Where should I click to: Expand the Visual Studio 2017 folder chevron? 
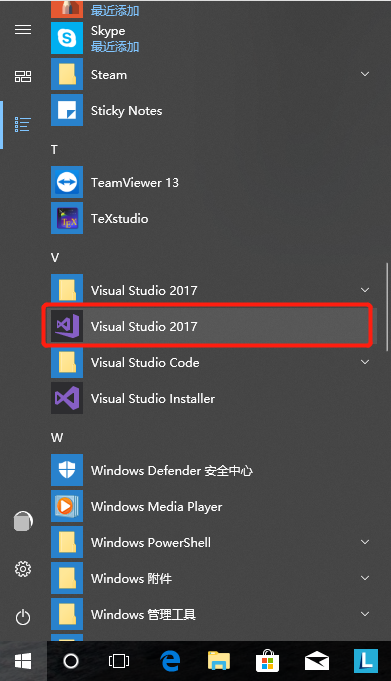[365, 290]
